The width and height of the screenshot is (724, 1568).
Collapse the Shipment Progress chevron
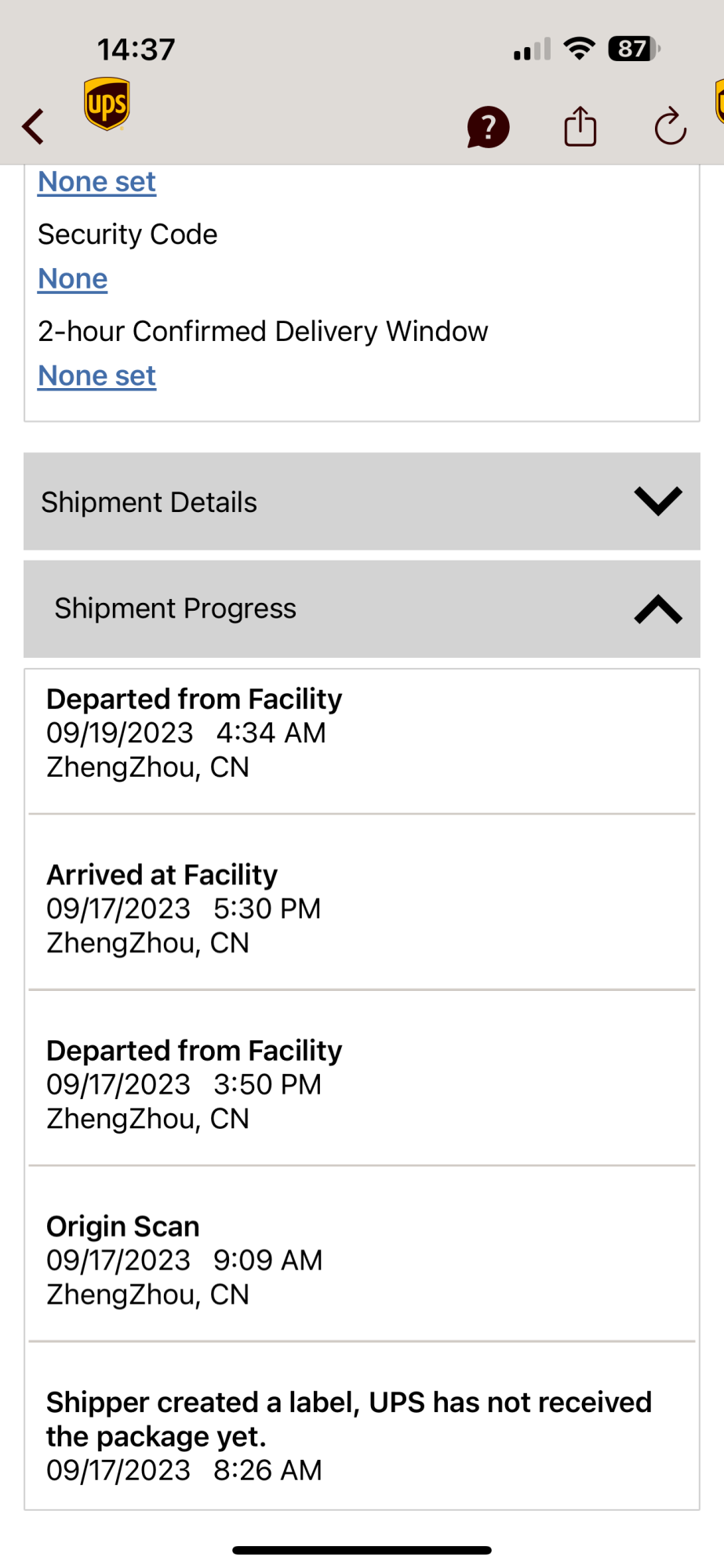(658, 609)
